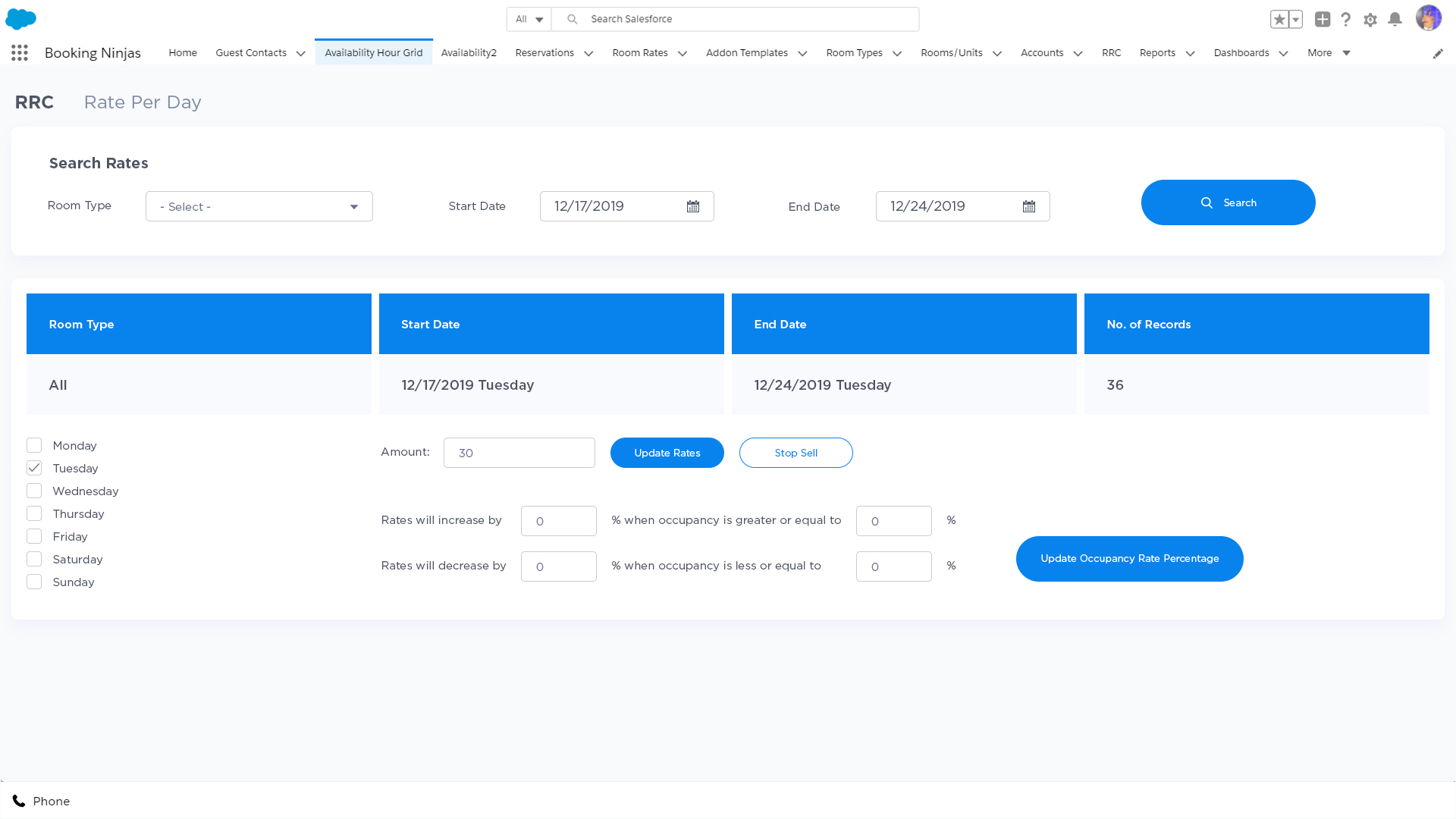Click the global actions plus icon
Screen dimensions: 1456x819
[x=1323, y=20]
